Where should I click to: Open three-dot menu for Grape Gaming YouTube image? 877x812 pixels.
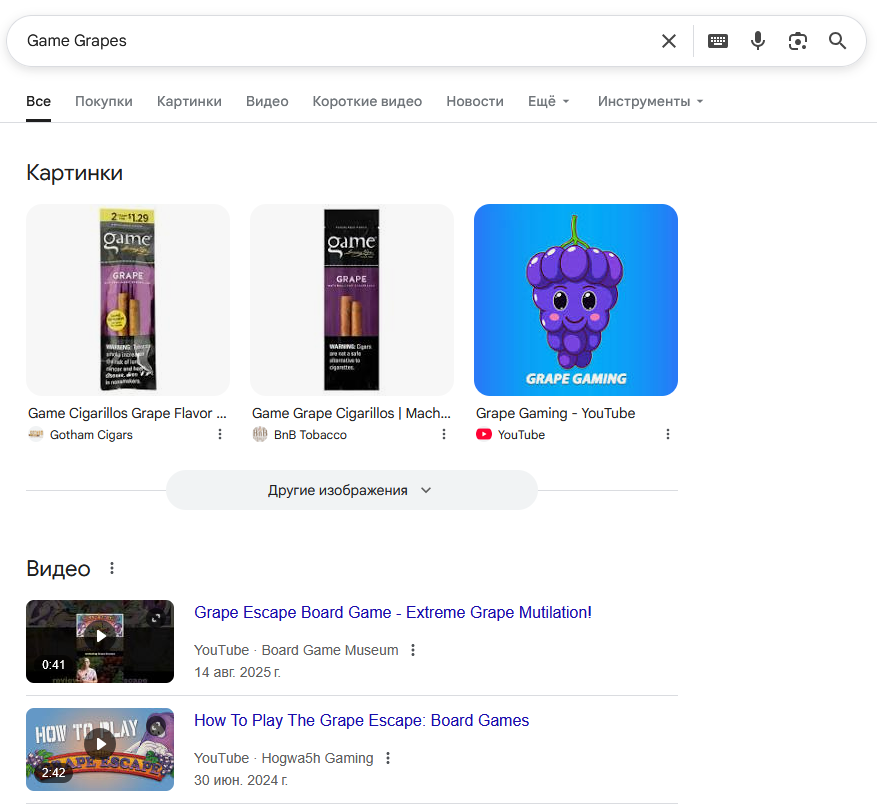tap(667, 435)
